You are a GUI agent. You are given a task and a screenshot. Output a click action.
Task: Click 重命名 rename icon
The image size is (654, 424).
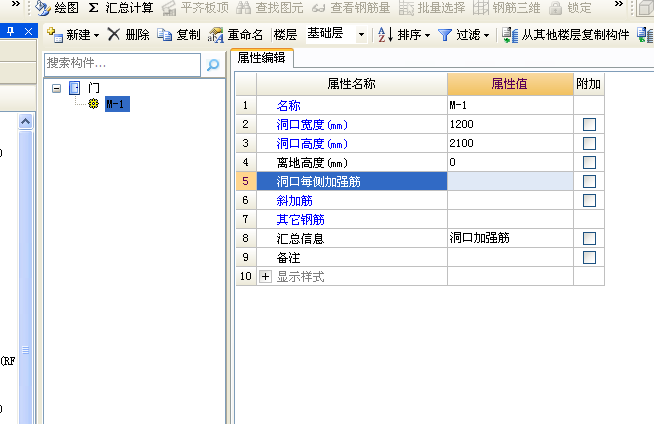pyautogui.click(x=216, y=35)
